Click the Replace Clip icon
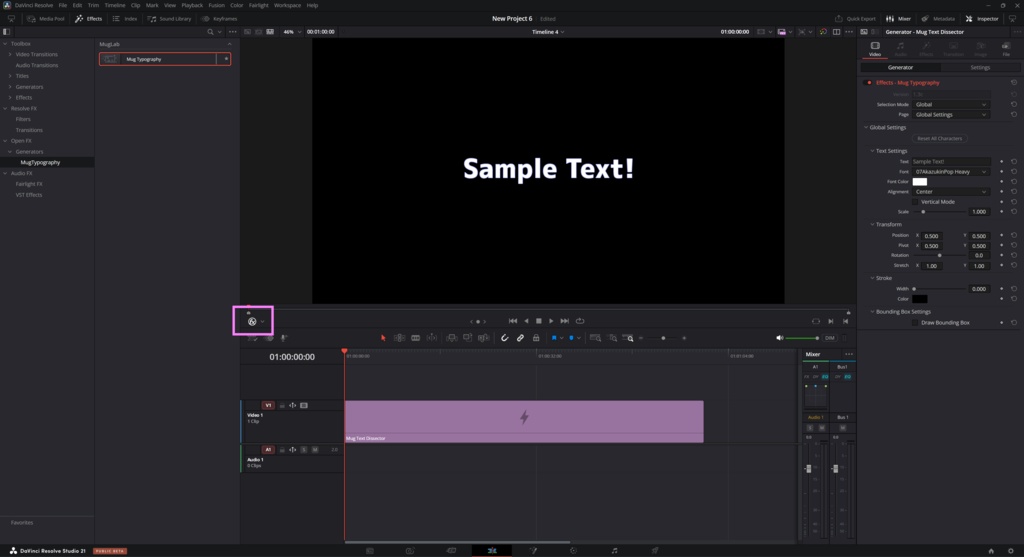Screen dimensions: 1024x557 484,338
